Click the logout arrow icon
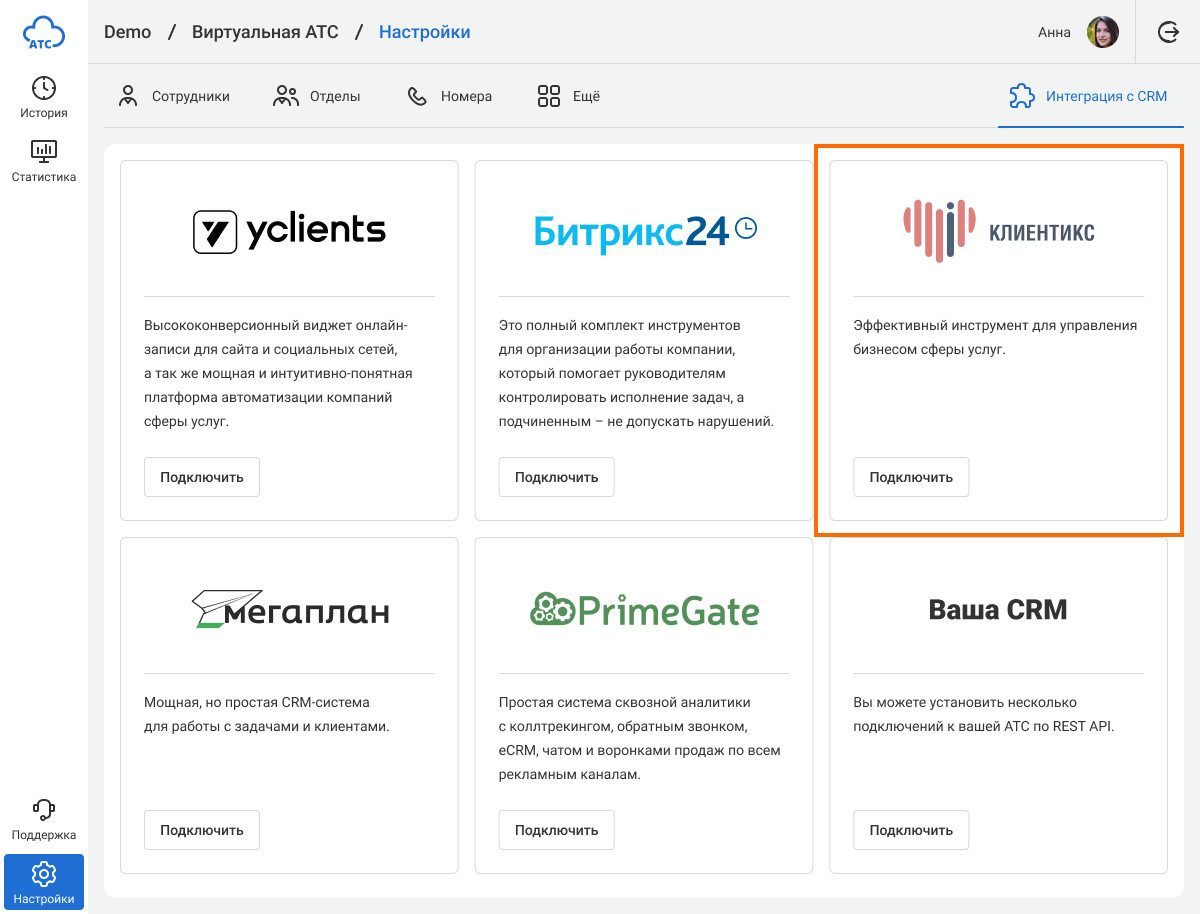Screen dimensions: 1200x914 (1168, 32)
